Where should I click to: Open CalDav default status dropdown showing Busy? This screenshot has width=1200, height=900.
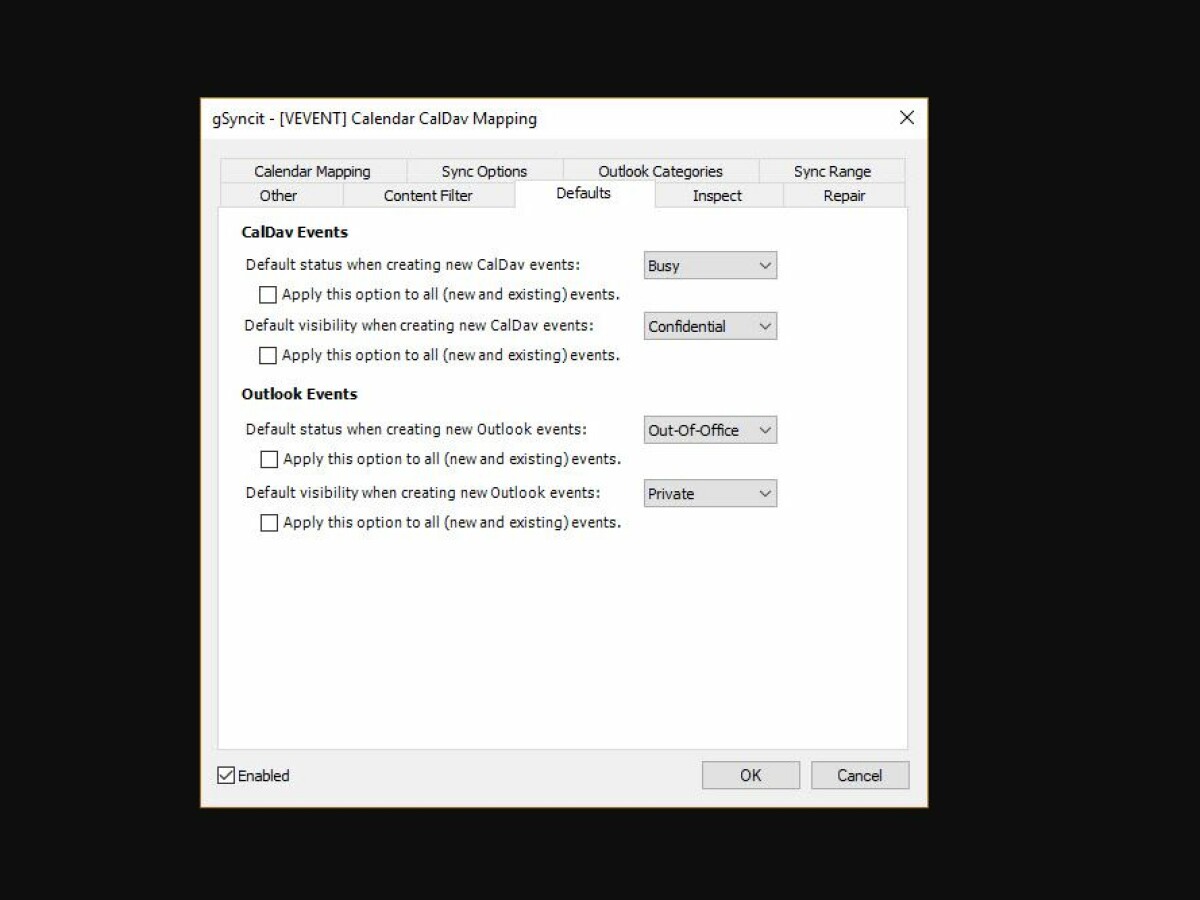710,265
